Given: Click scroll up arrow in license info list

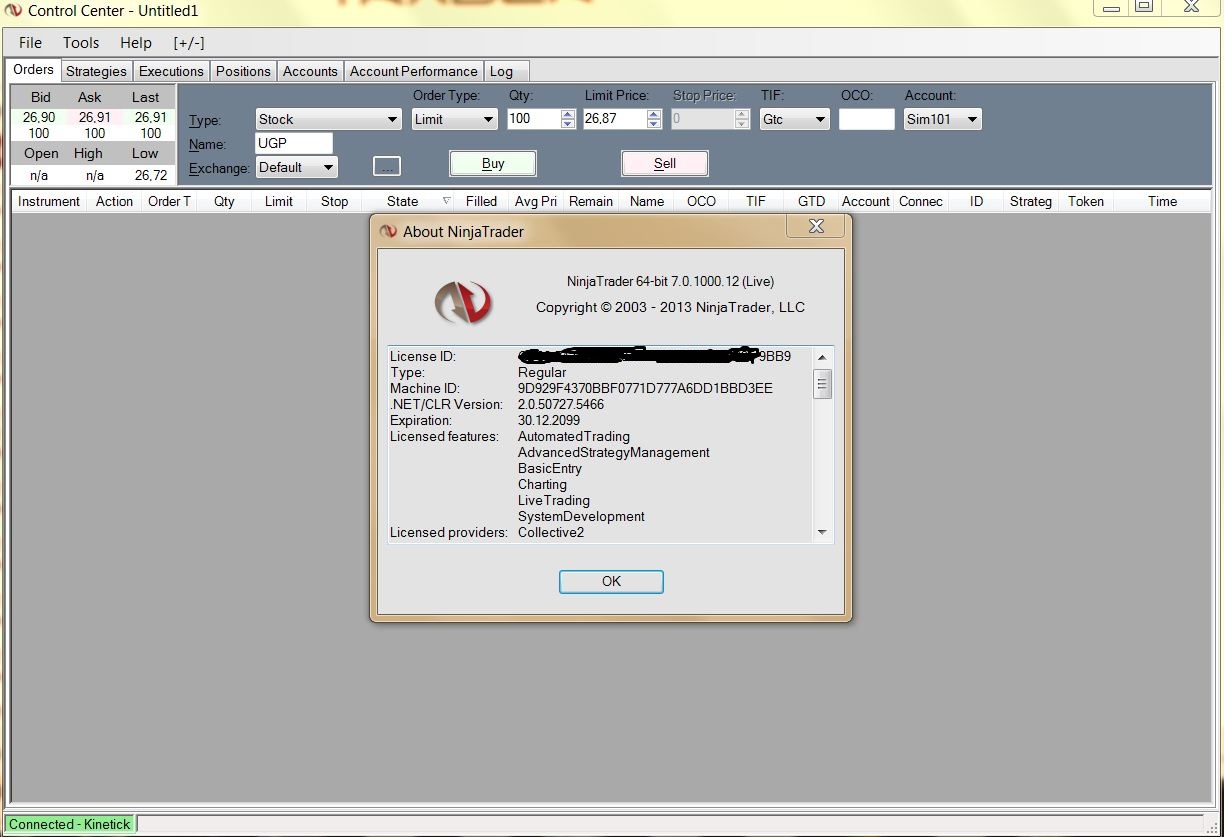Looking at the screenshot, I should [x=822, y=357].
